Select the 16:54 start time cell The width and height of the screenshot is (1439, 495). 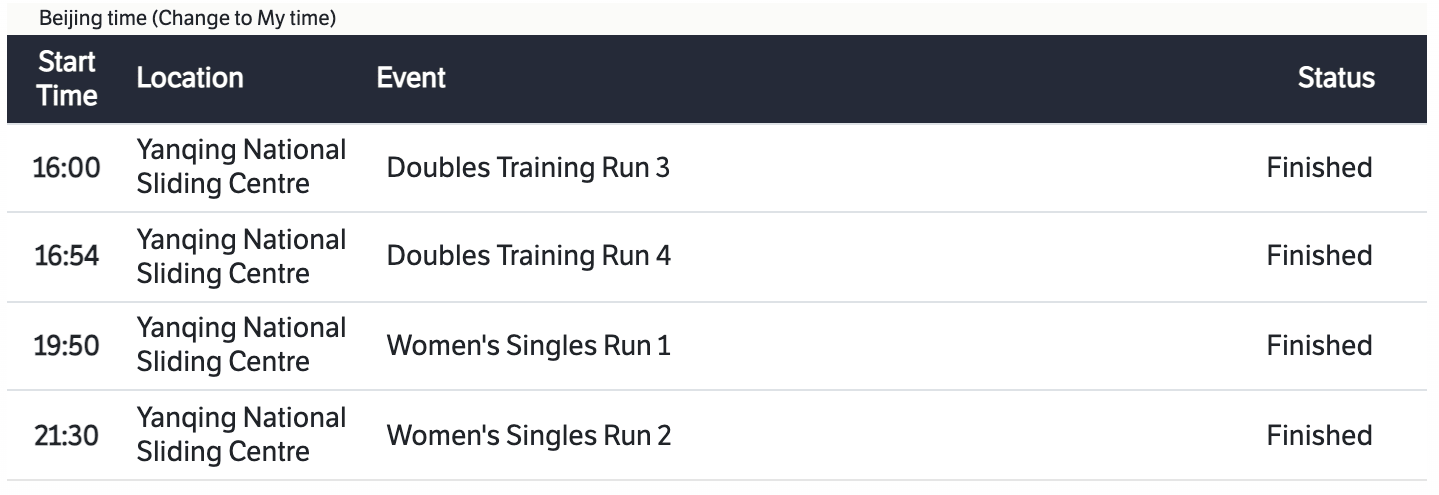pyautogui.click(x=68, y=256)
